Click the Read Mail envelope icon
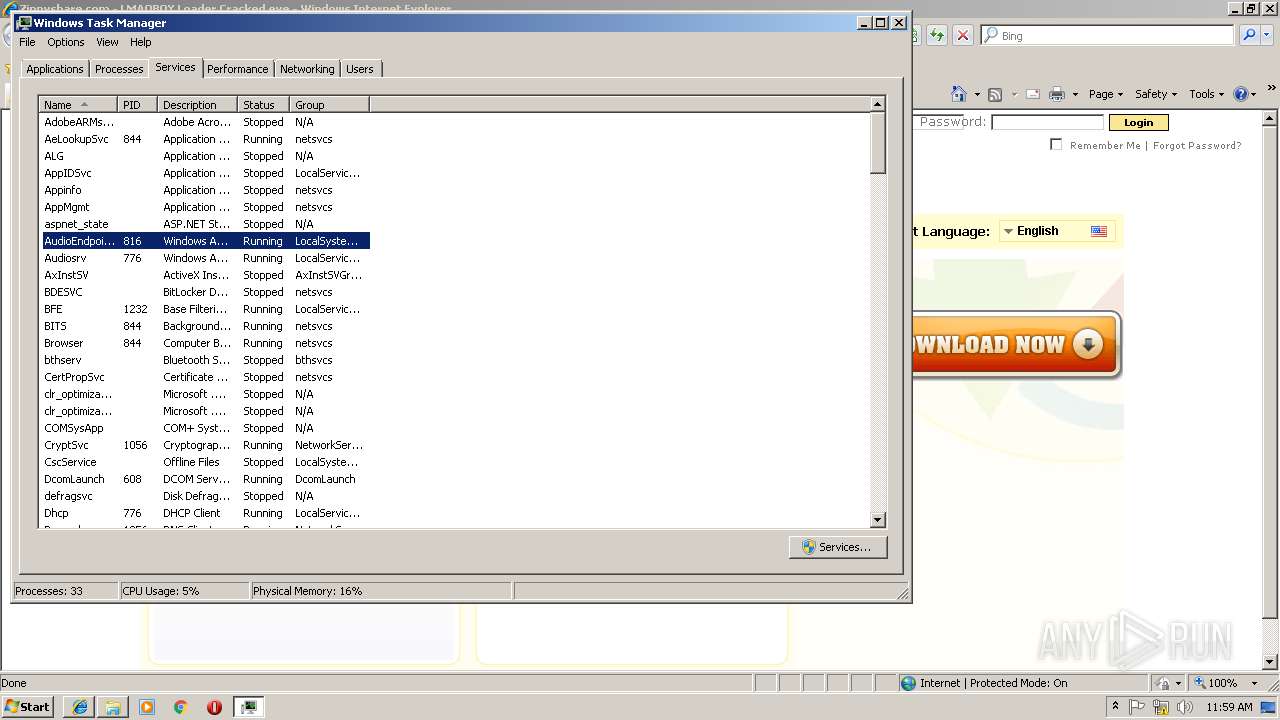Screen dimensions: 1280x720 (x=1033, y=94)
